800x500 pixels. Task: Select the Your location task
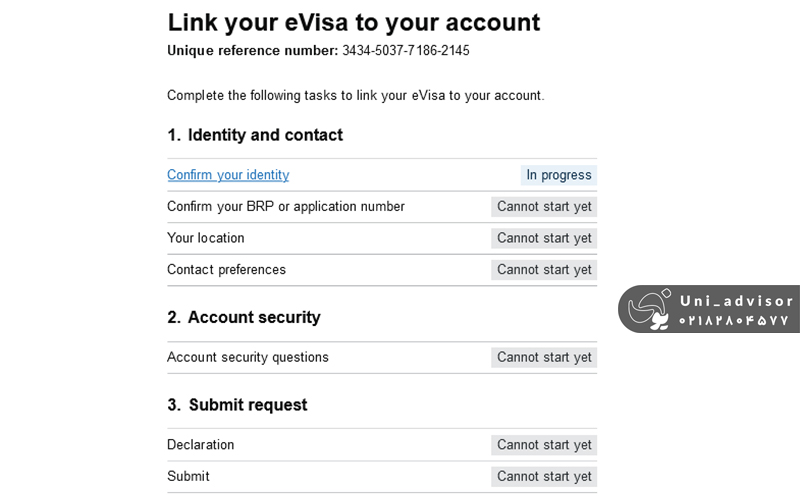pos(206,238)
